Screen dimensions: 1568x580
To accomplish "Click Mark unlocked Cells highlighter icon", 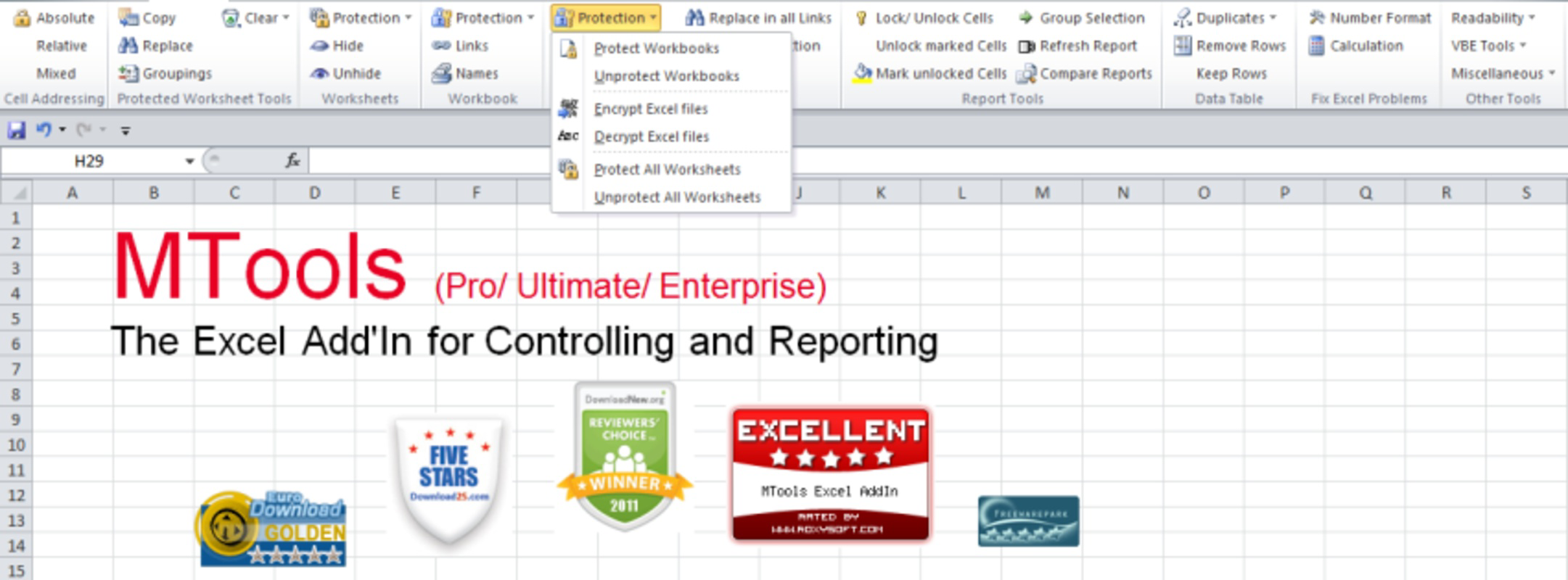I will coord(862,73).
